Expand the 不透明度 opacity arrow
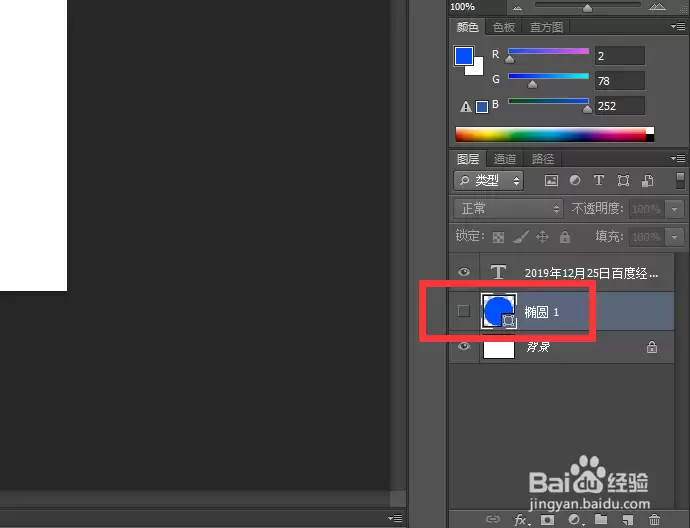690x528 pixels. 675,209
